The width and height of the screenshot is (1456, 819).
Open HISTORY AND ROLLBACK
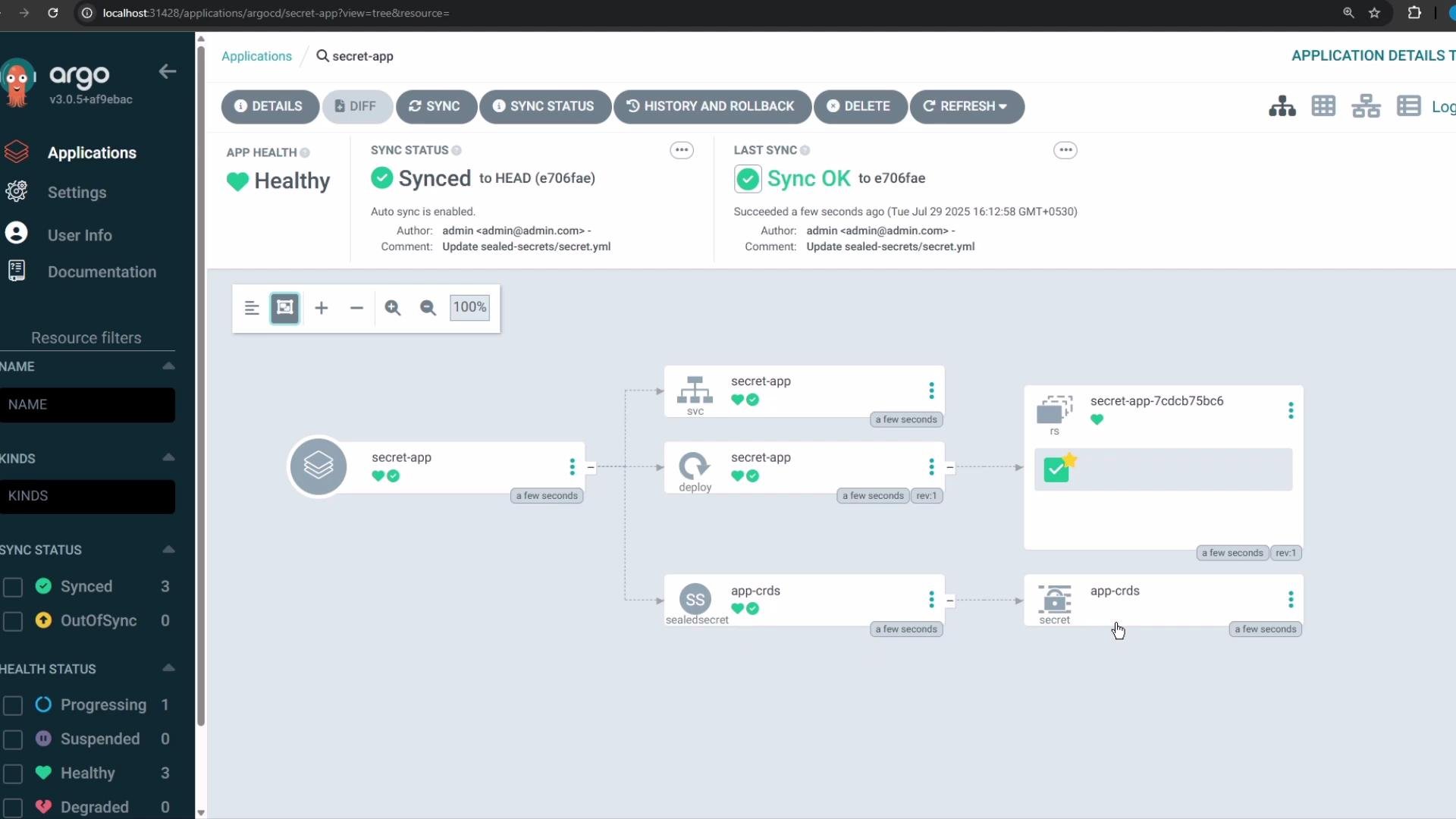click(x=711, y=106)
